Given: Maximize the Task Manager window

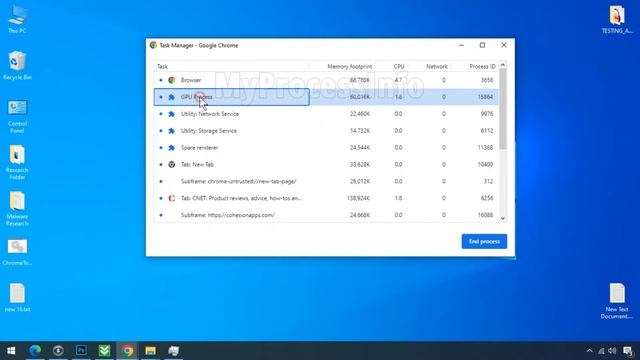Looking at the screenshot, I should [x=482, y=45].
